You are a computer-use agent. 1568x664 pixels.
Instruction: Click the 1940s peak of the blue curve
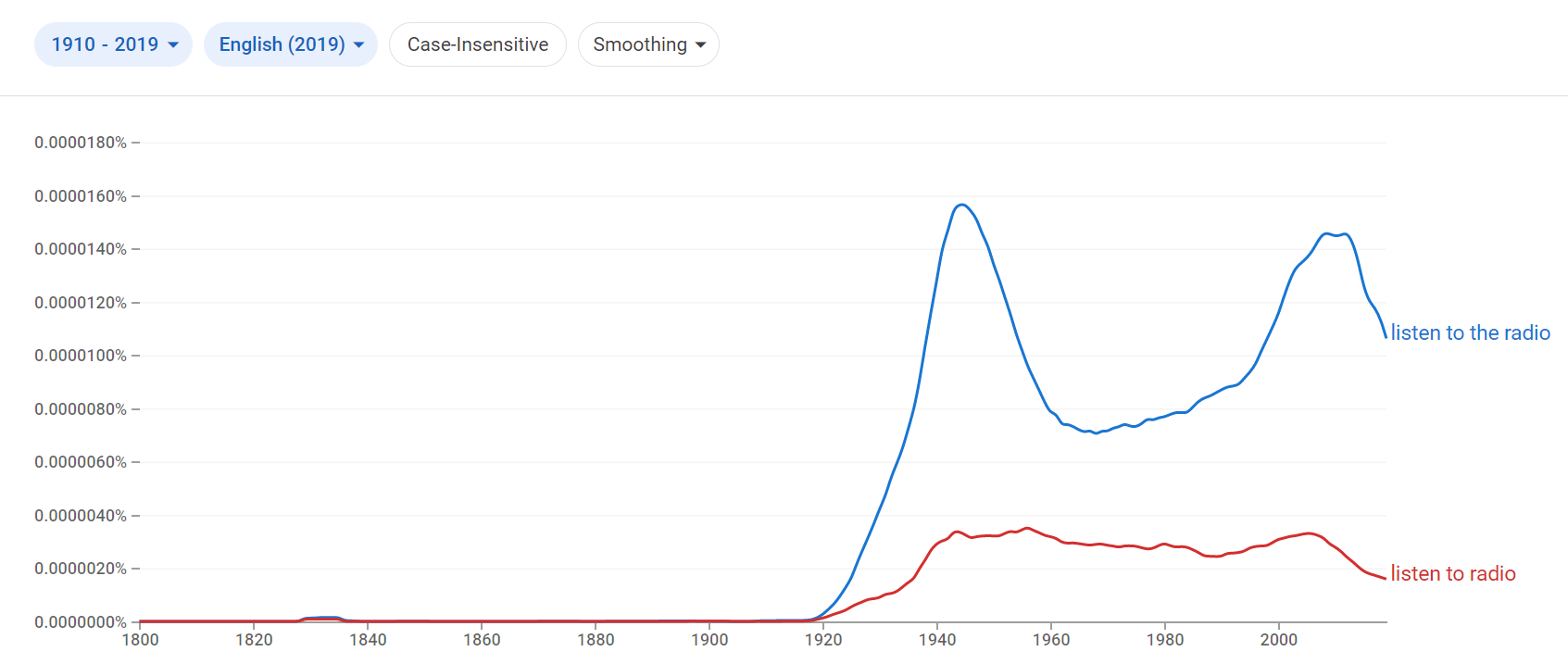(x=960, y=204)
